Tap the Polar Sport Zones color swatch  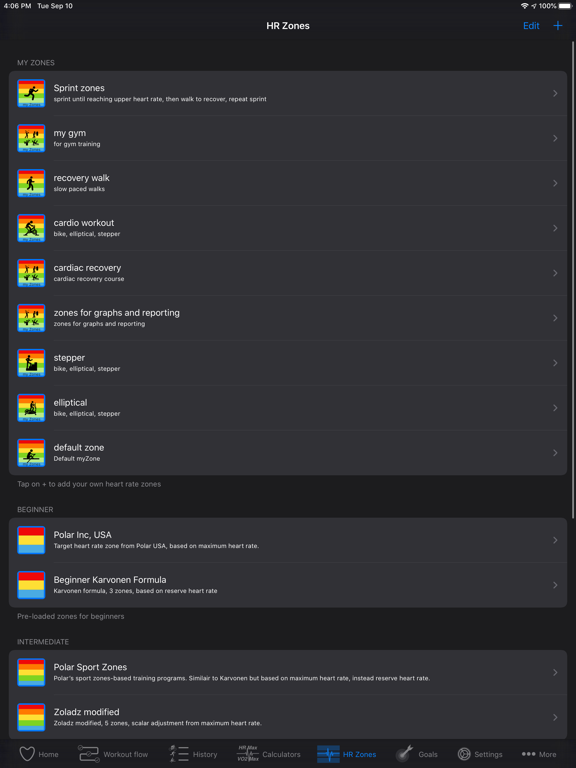point(31,672)
